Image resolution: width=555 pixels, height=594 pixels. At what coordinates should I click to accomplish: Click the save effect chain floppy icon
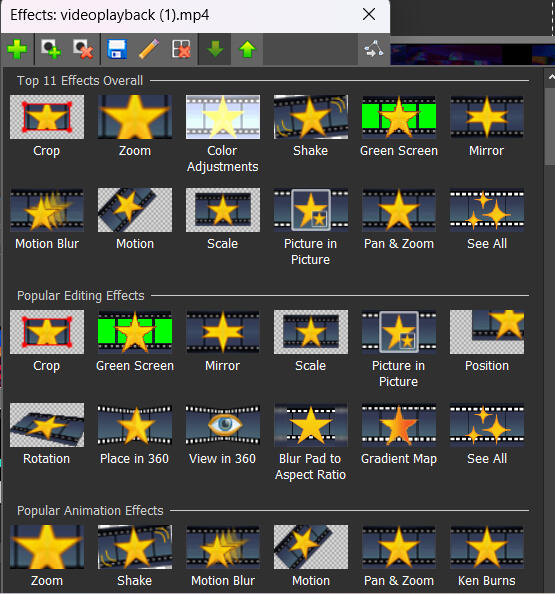(x=117, y=50)
